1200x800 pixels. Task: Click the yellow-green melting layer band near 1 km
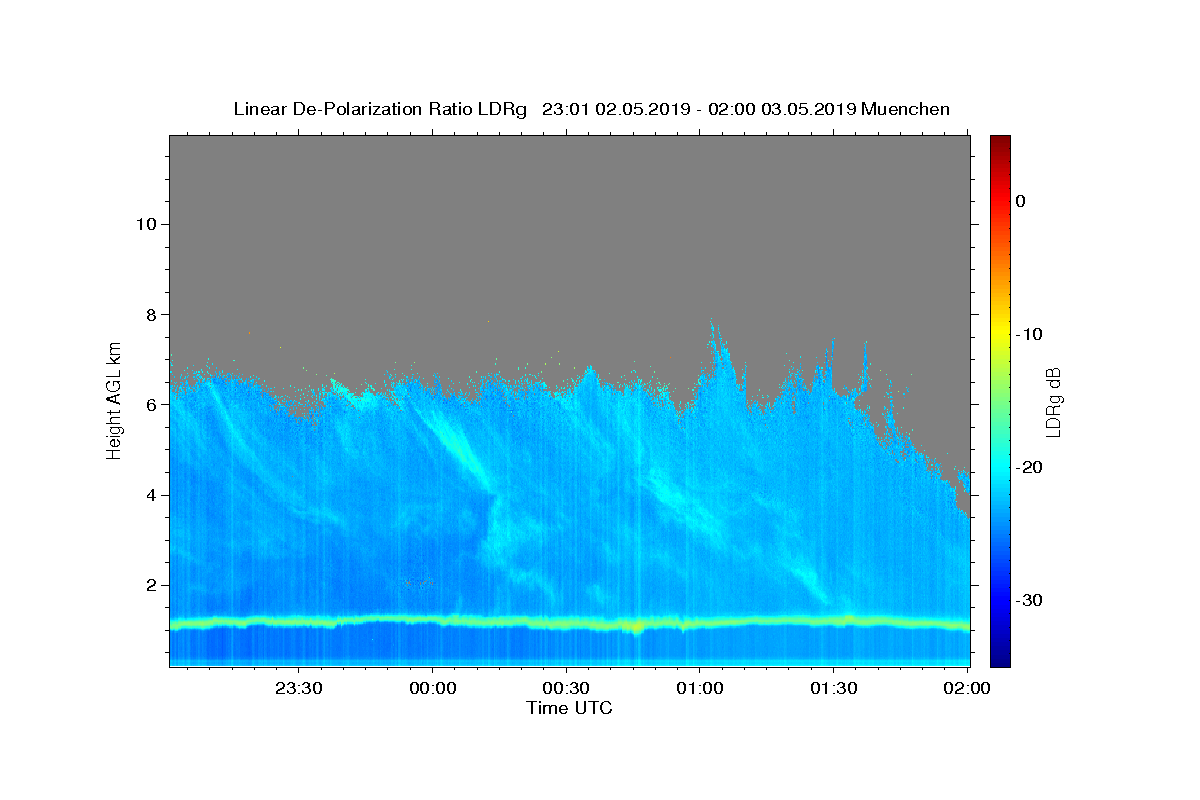(569, 622)
